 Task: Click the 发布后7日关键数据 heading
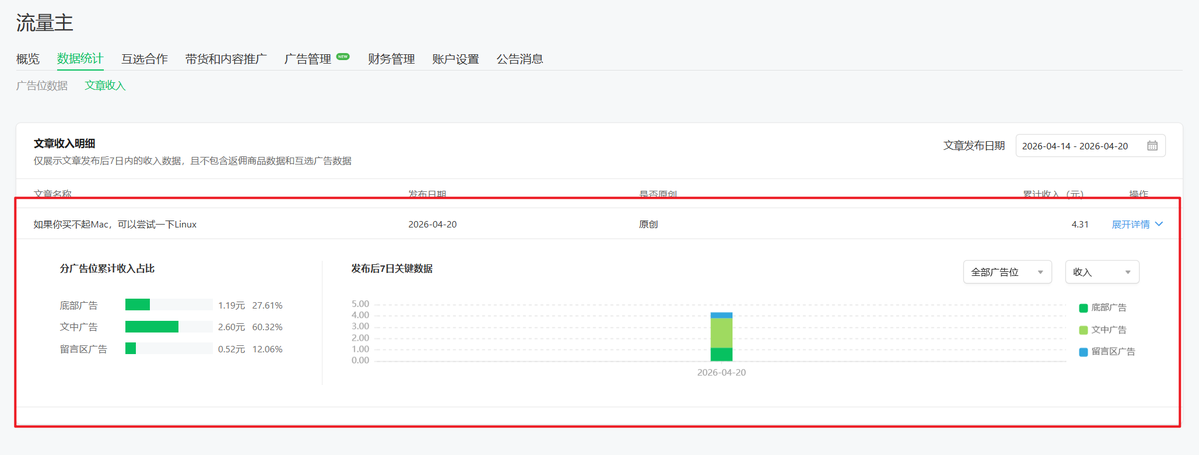tap(392, 268)
